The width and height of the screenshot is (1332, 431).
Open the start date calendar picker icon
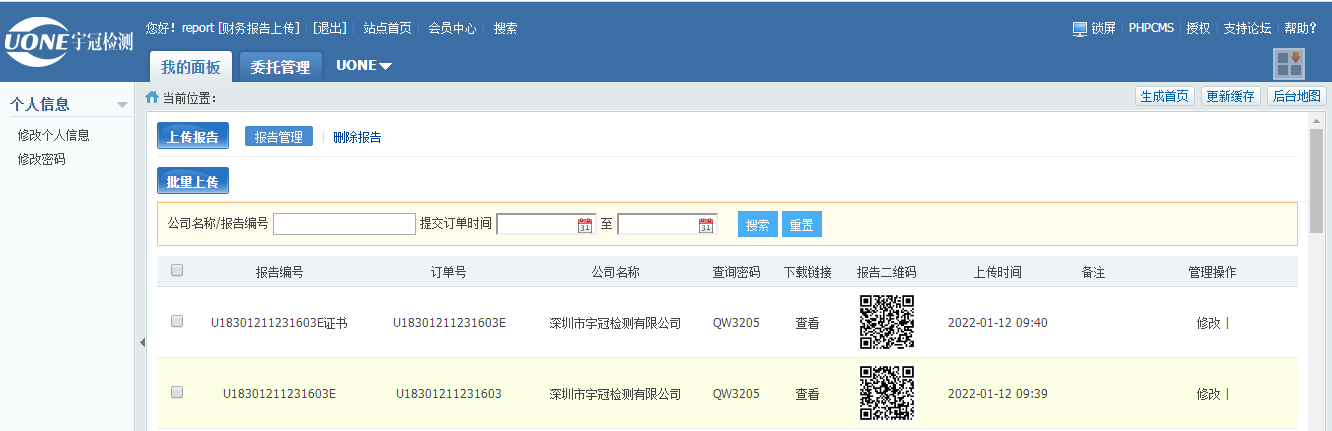coord(585,225)
